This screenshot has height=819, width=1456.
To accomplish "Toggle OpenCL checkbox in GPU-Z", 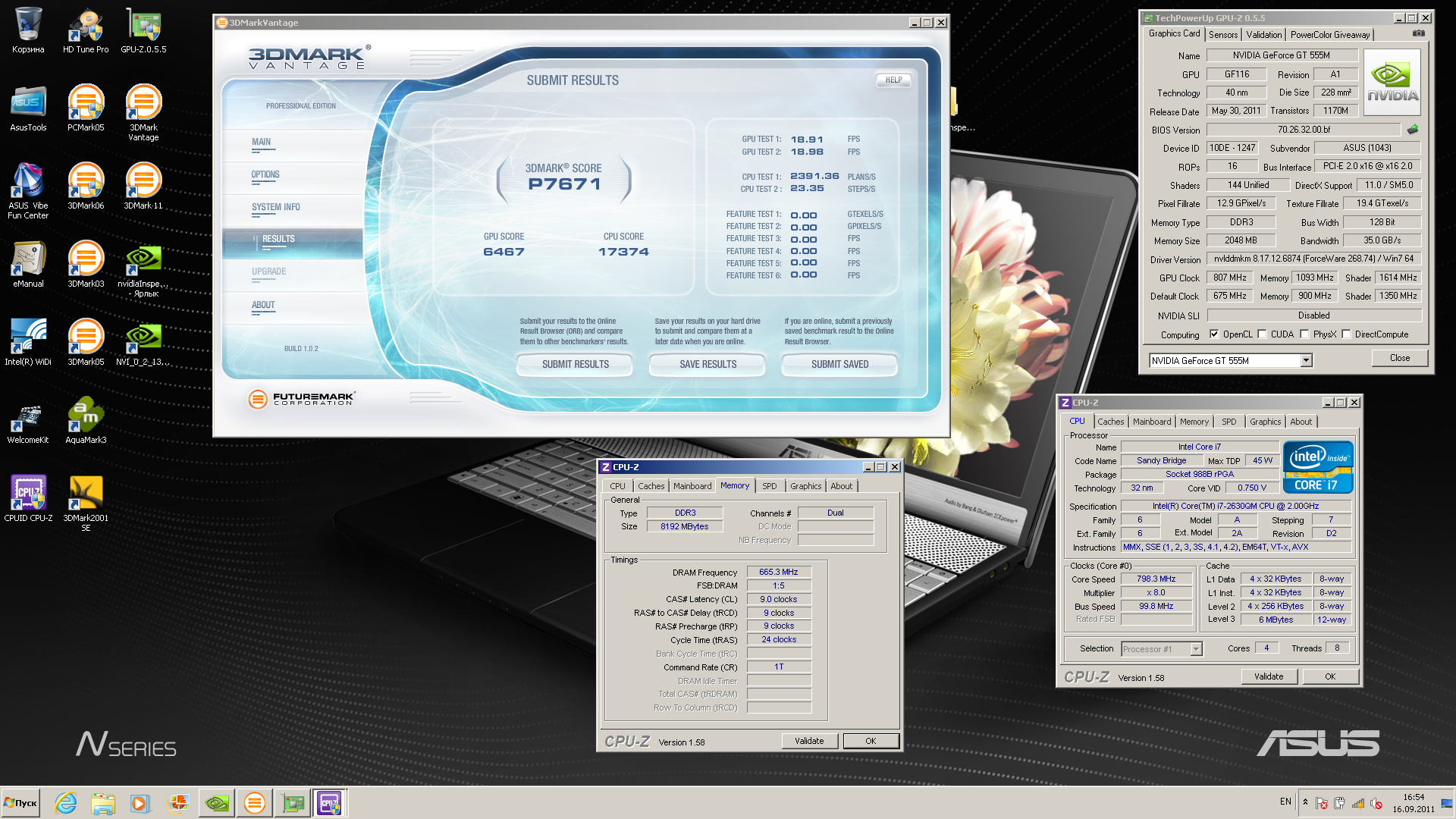I will click(1214, 334).
